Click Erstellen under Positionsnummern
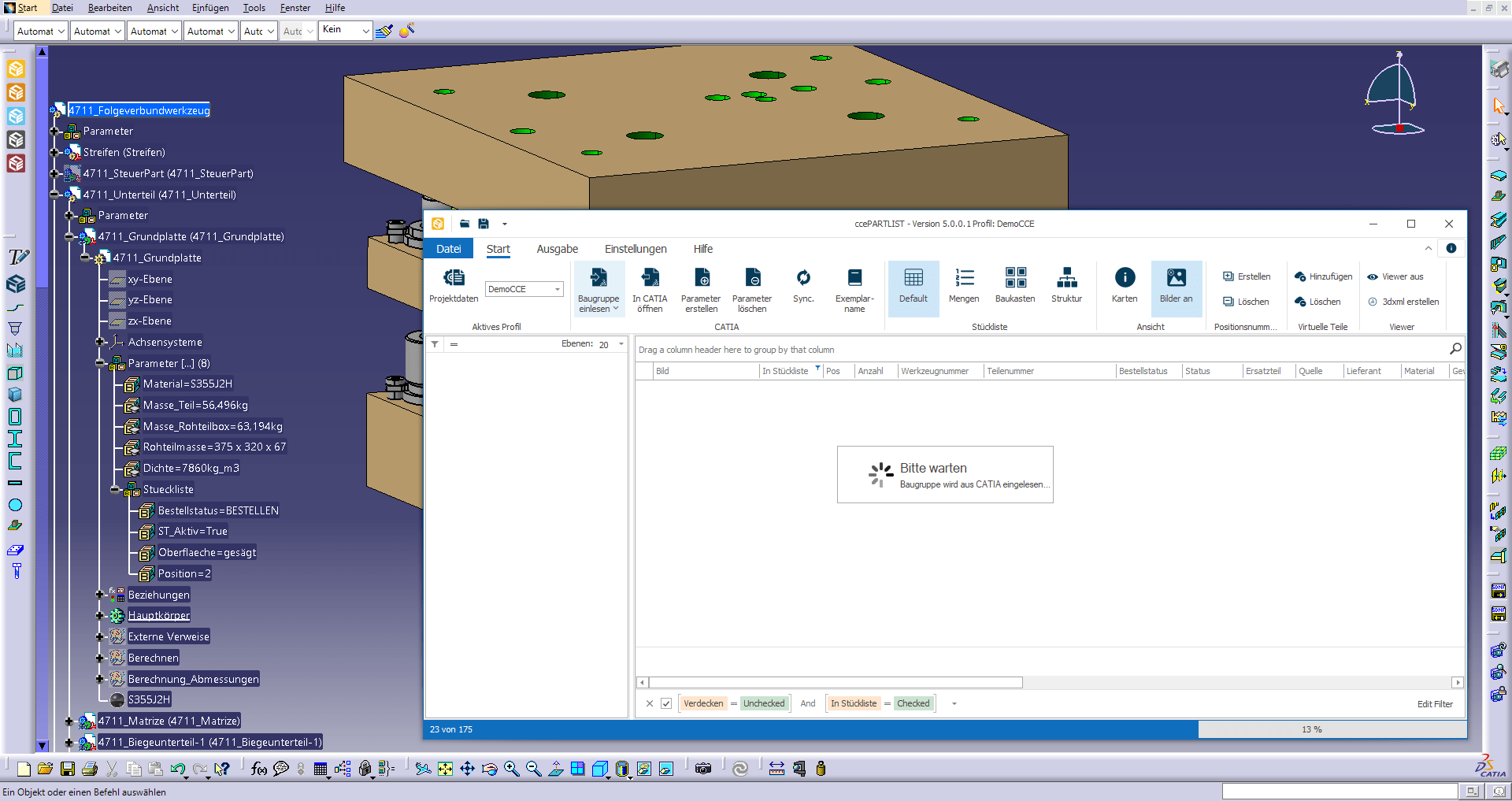Image resolution: width=1512 pixels, height=801 pixels. [x=1247, y=276]
